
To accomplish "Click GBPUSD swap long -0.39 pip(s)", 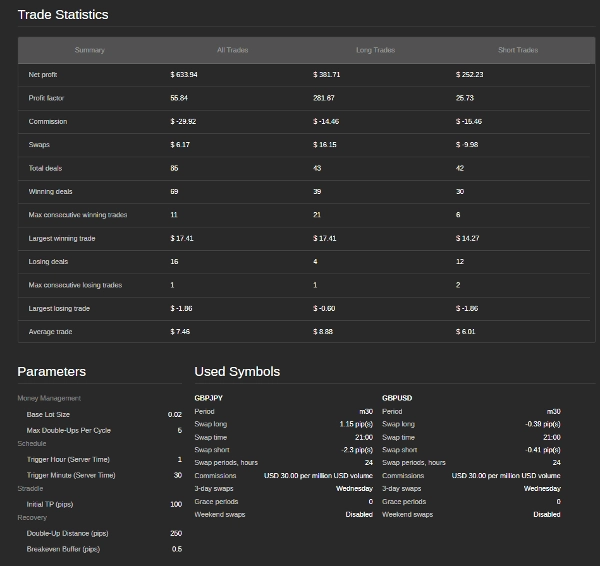I will (x=543, y=424).
